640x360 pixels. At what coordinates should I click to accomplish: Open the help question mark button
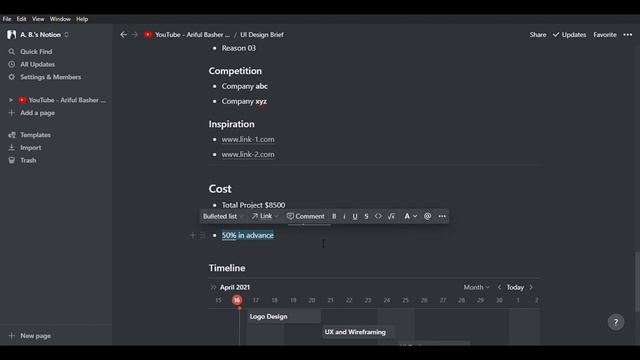[616, 322]
